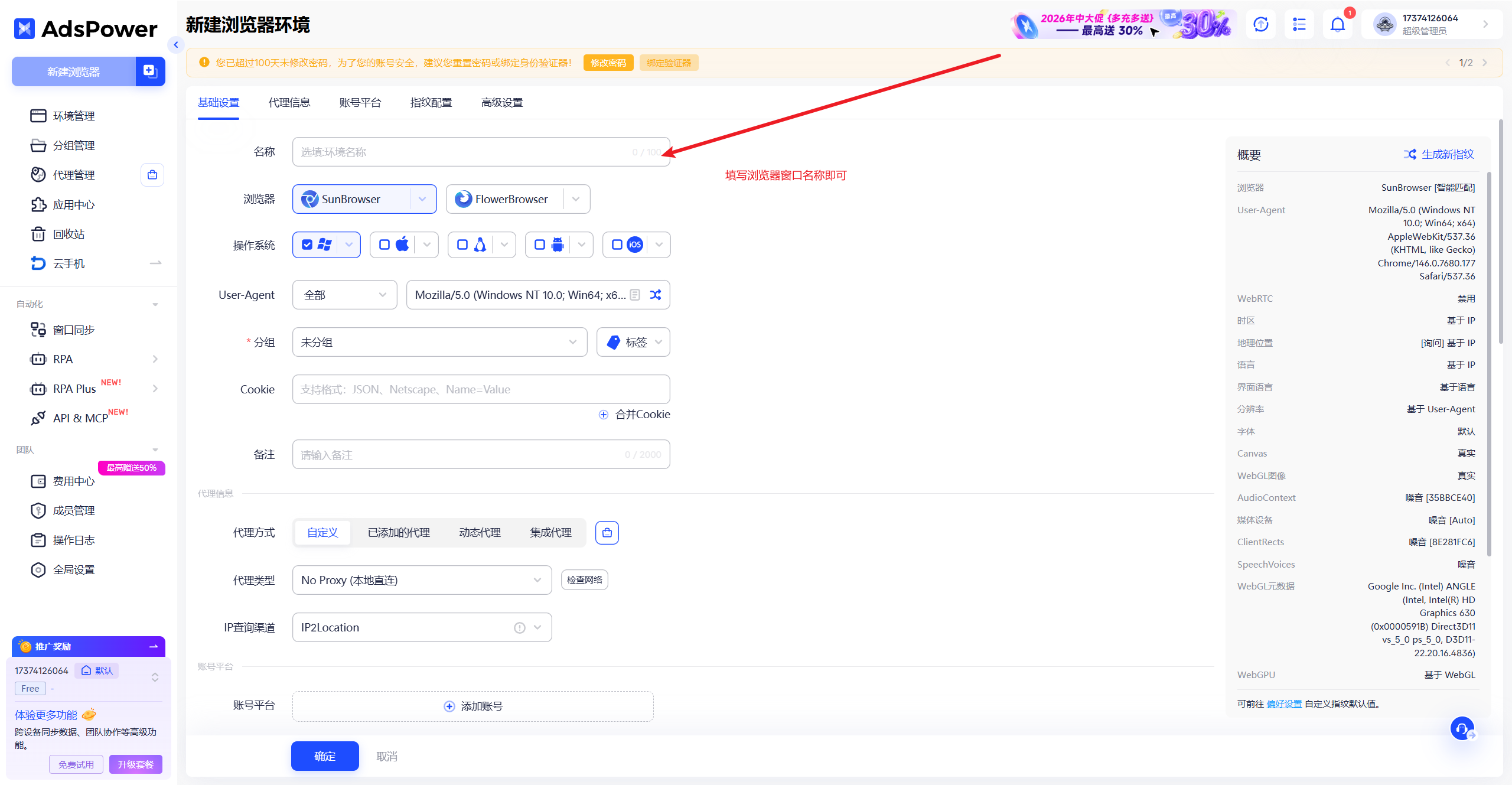Click the info icon in IP2Location field
The height and width of the screenshot is (785, 1512).
pyautogui.click(x=520, y=628)
